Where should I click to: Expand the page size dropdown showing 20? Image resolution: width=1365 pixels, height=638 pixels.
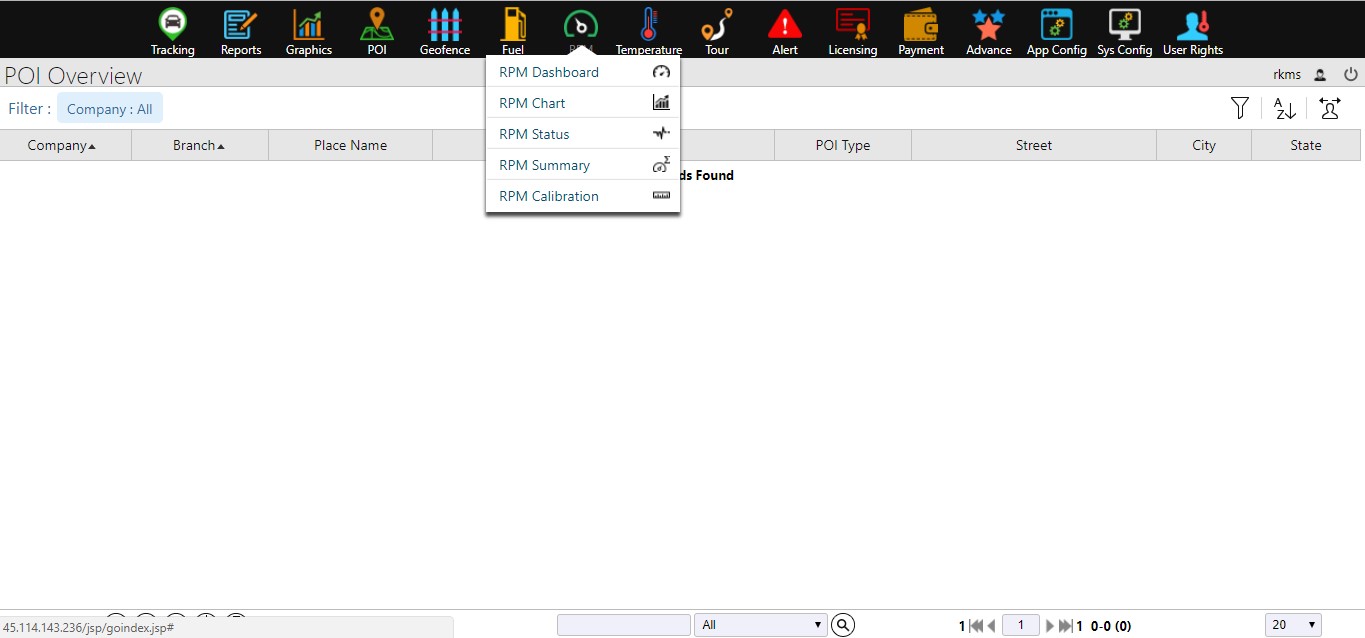coord(1293,625)
